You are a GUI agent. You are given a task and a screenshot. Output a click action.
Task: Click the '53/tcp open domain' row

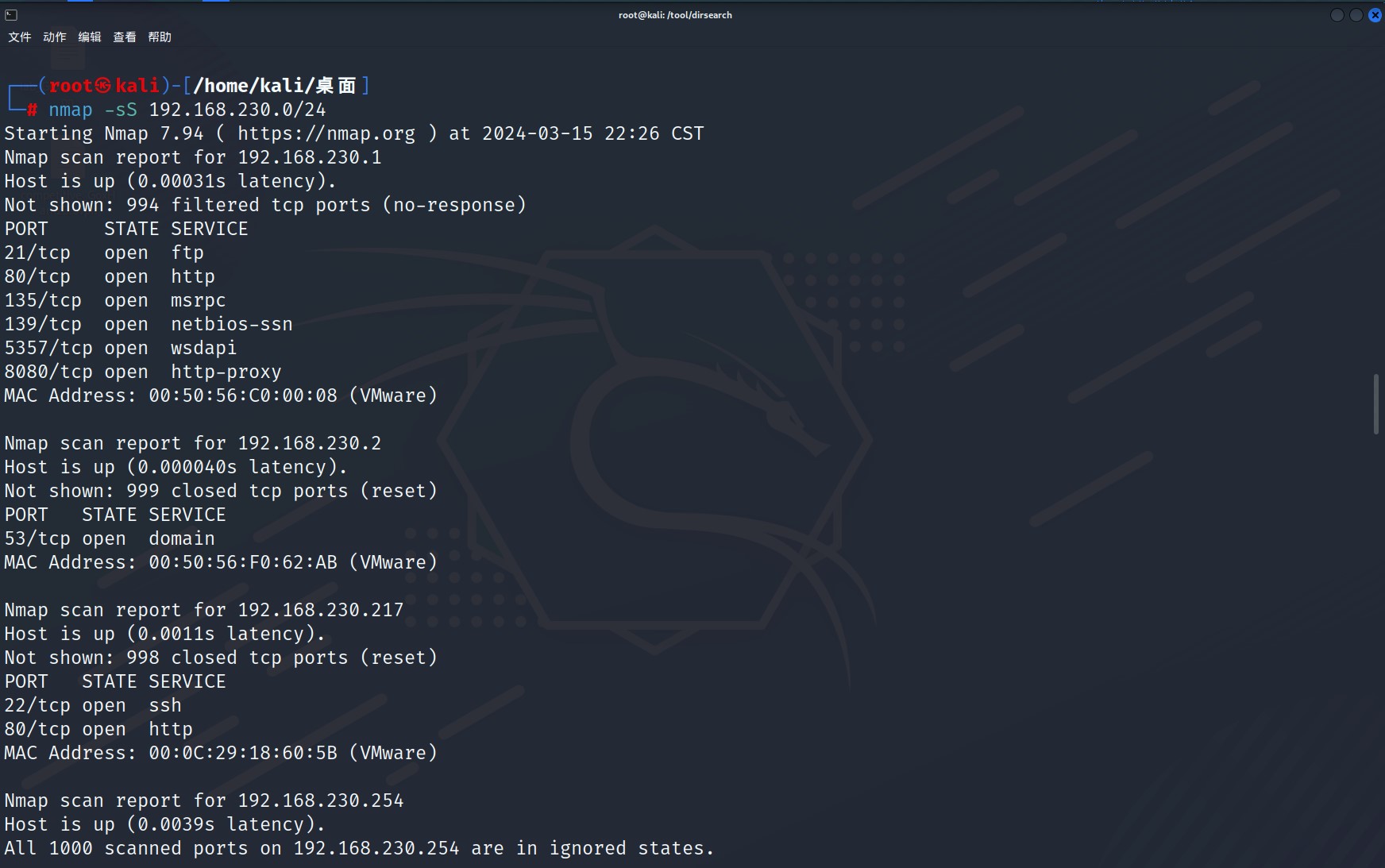(110, 538)
